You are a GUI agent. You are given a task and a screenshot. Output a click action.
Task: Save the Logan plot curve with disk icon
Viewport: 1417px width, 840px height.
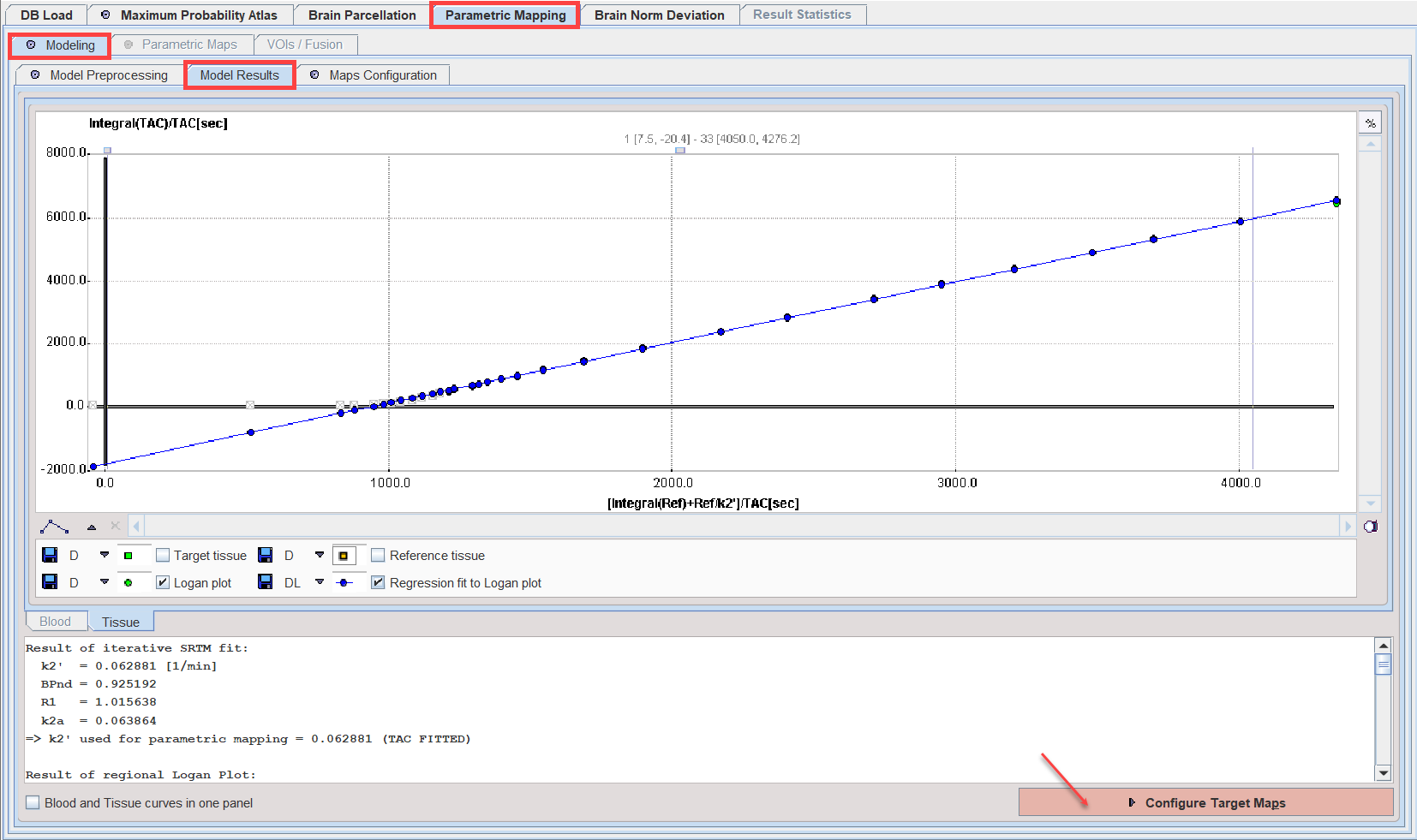click(x=50, y=582)
